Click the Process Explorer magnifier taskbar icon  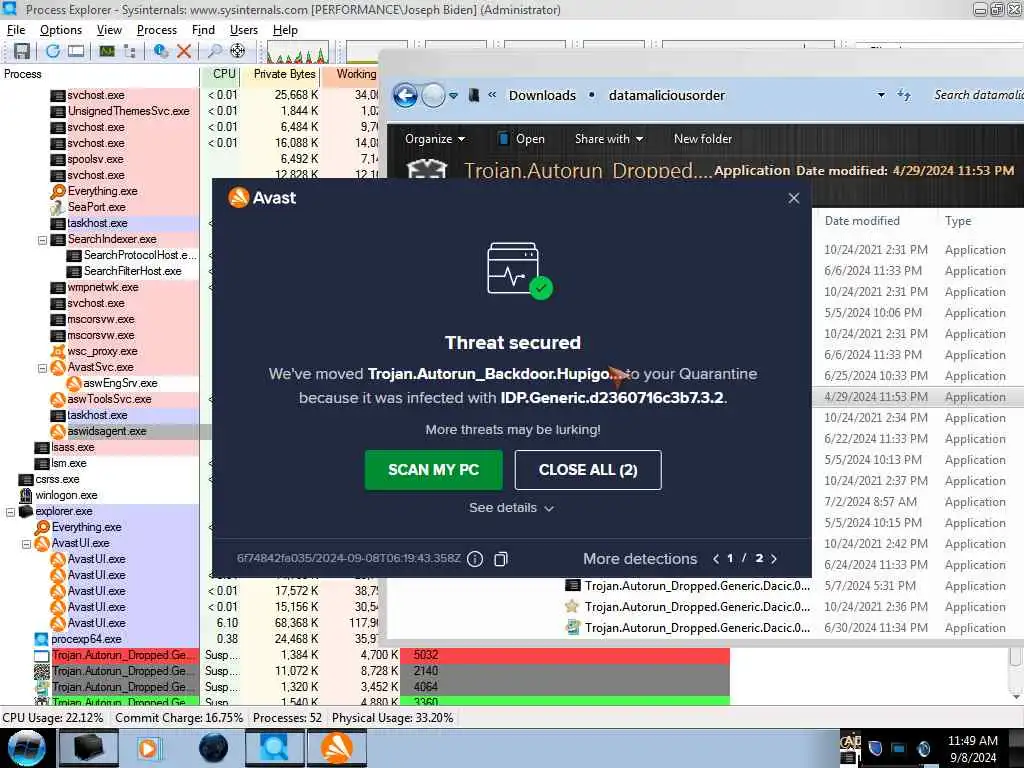275,748
